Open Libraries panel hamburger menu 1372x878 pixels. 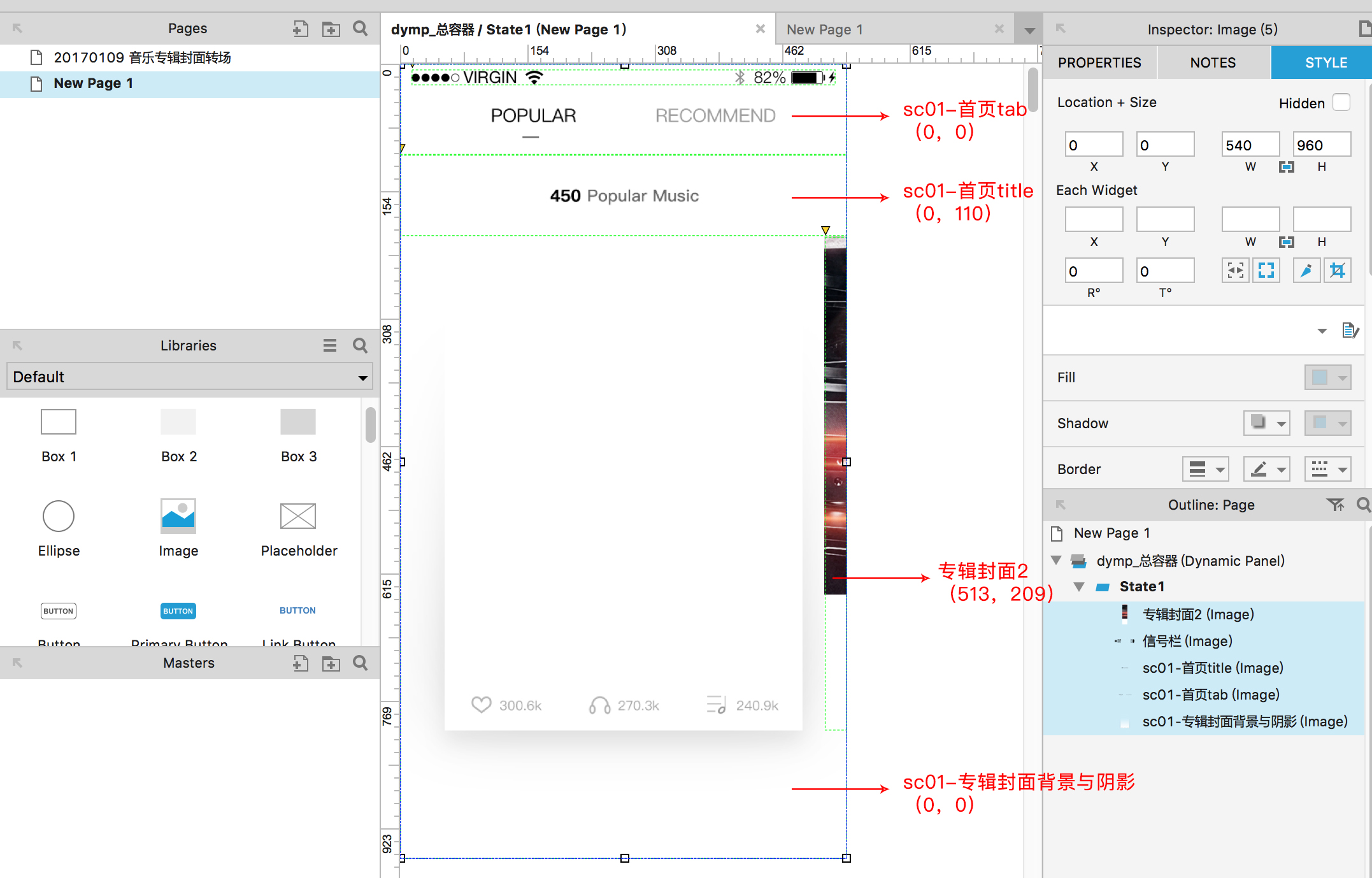coord(329,345)
